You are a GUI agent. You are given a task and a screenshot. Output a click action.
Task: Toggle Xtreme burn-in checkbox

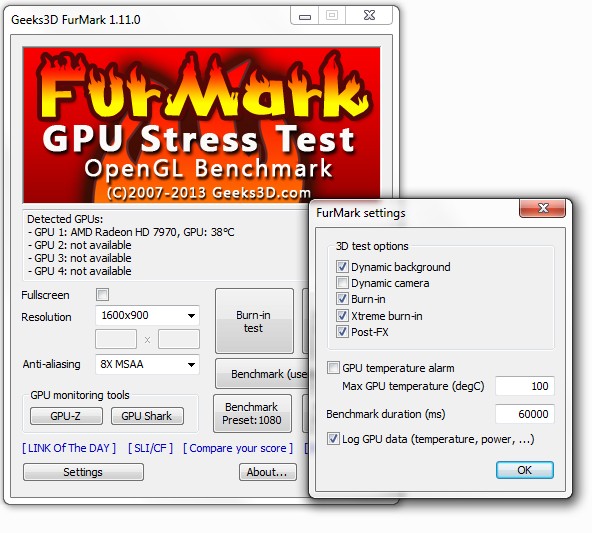342,316
